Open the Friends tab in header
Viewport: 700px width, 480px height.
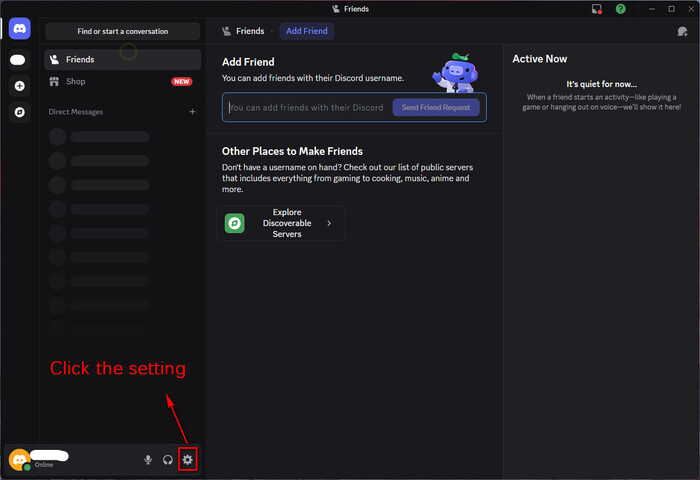[x=243, y=31]
